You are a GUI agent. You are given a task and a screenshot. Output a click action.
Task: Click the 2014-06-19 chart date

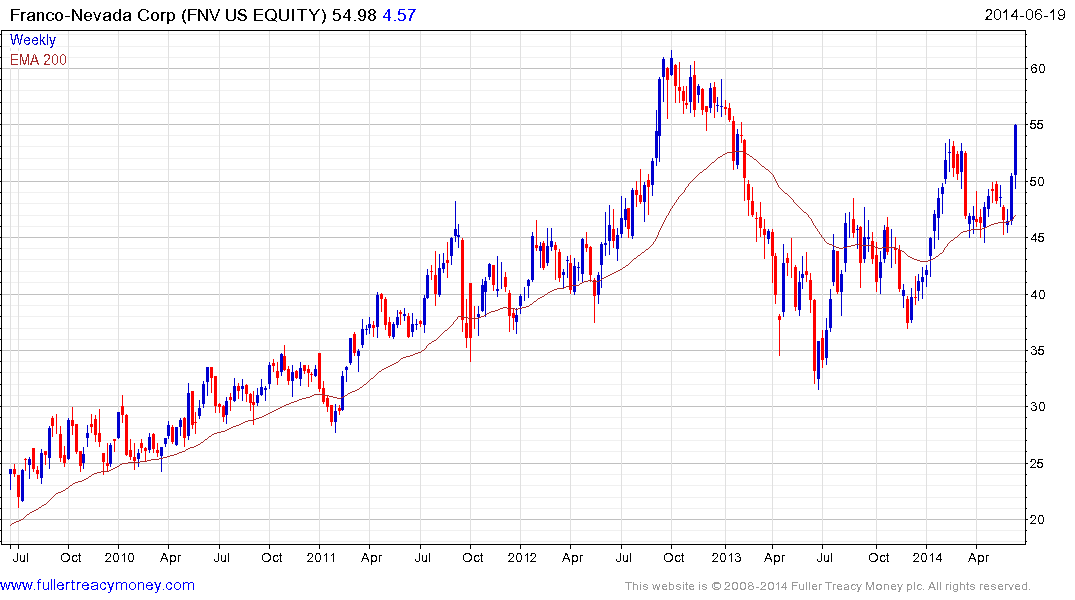coord(1024,15)
